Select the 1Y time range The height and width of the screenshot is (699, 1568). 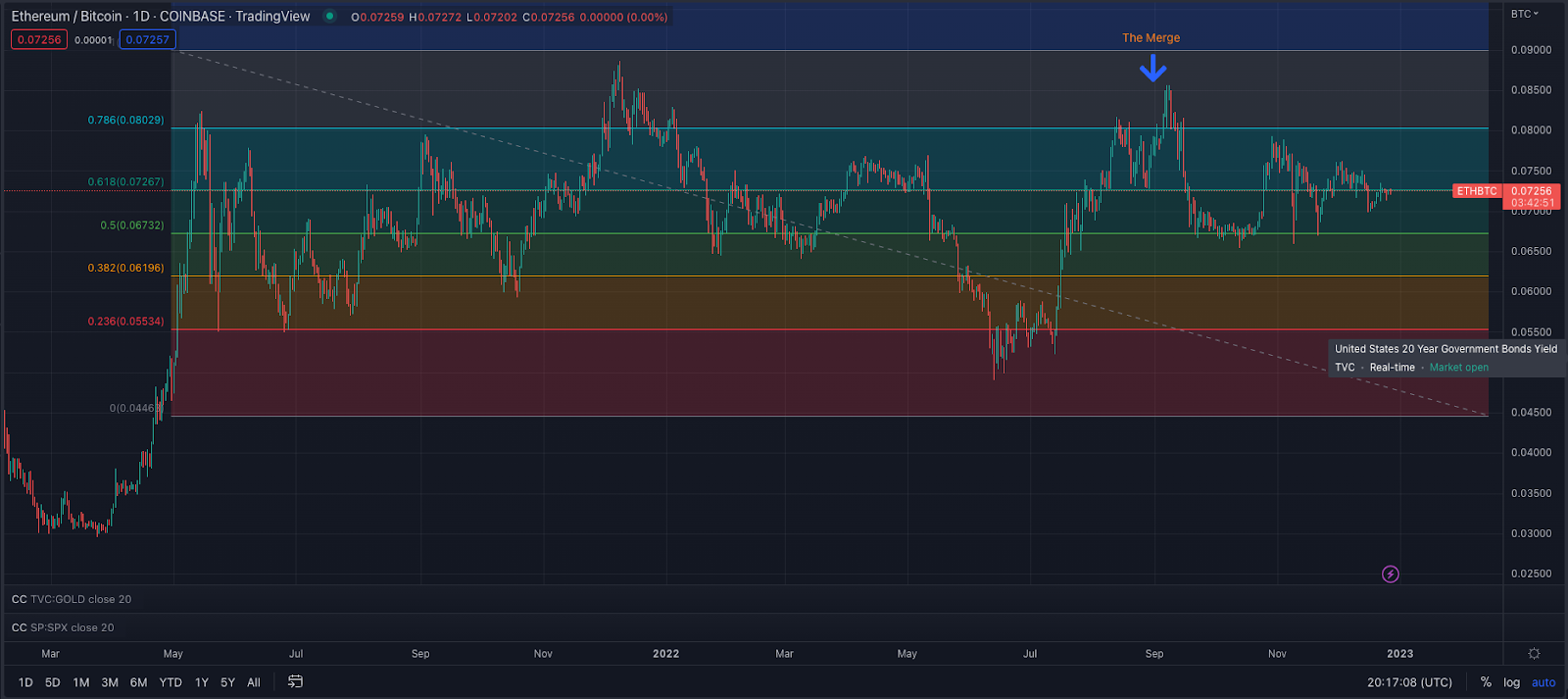pos(202,682)
